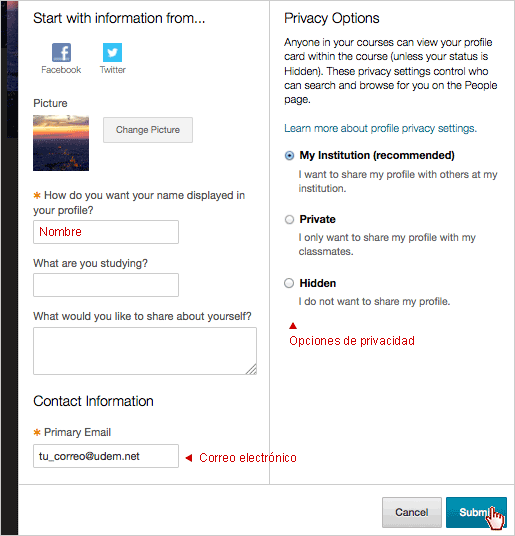
Task: Click the bold Private label text
Action: pyautogui.click(x=317, y=219)
